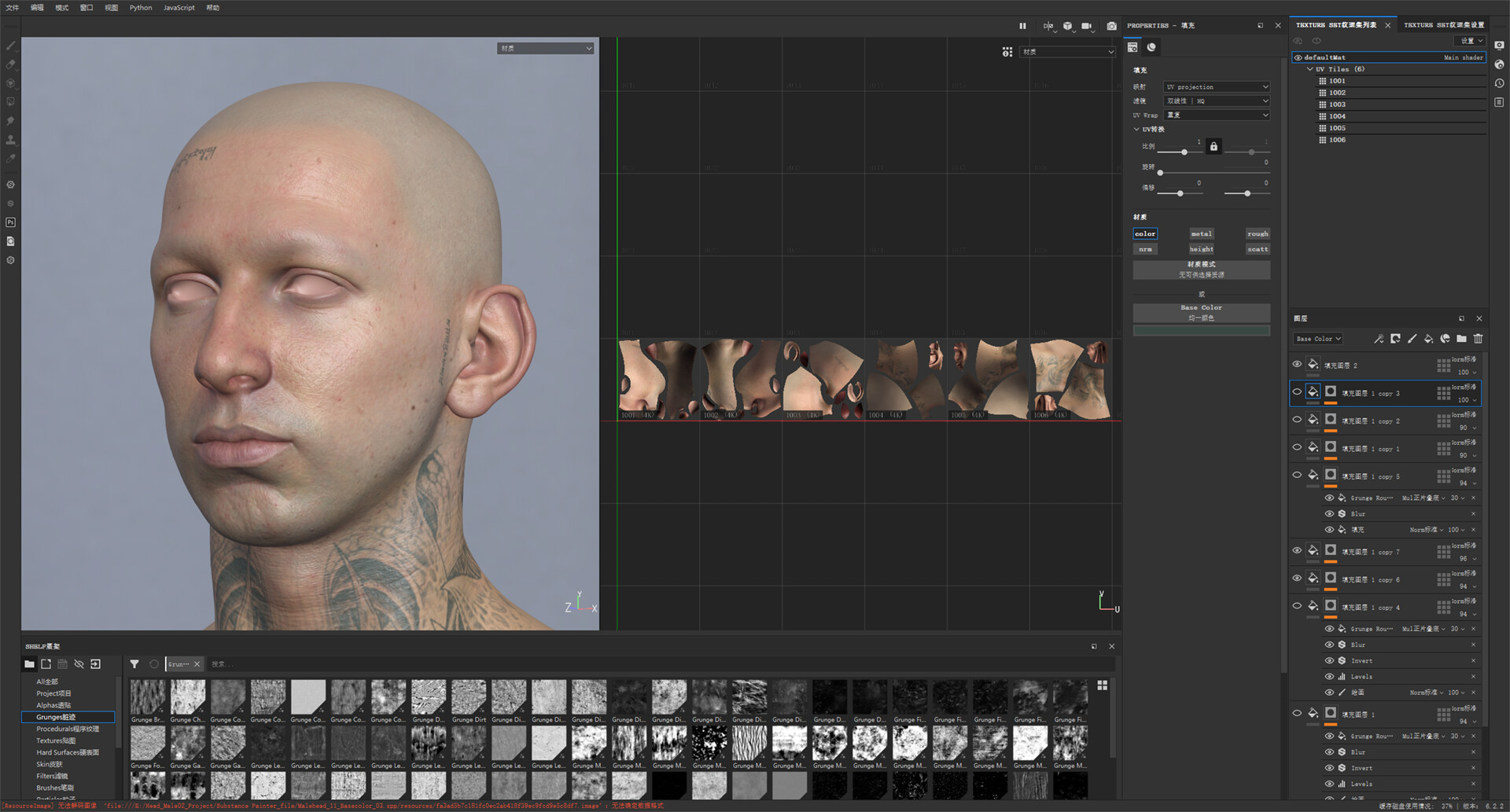
Task: Switch to the Texture Set settings tab
Action: pos(1443,25)
